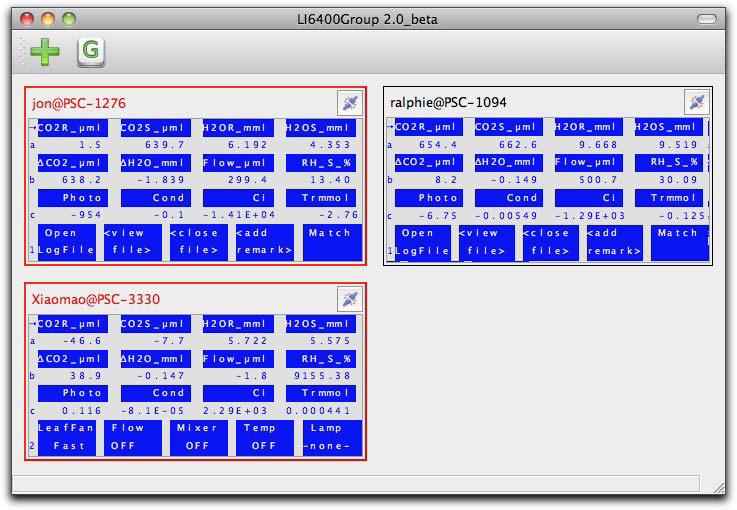Image resolution: width=737 pixels, height=510 pixels.
Task: Click Open LogFile in ralphie@PSC-1094 panel
Action: click(423, 243)
